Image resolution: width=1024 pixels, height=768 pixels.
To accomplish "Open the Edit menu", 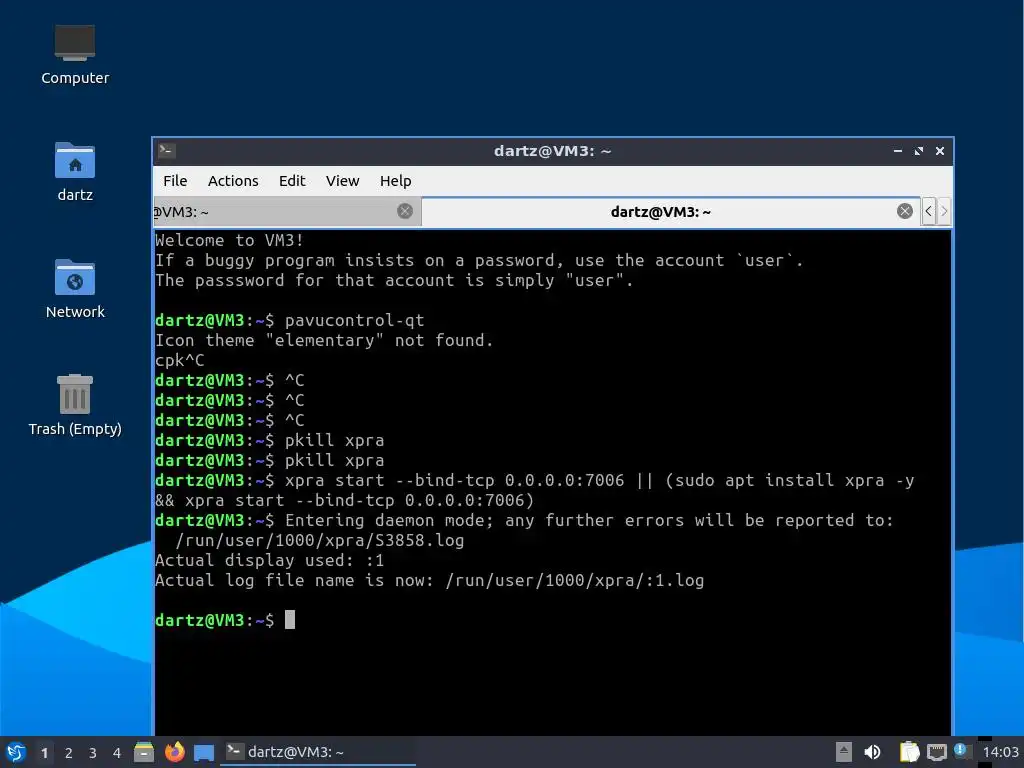I will 292,181.
